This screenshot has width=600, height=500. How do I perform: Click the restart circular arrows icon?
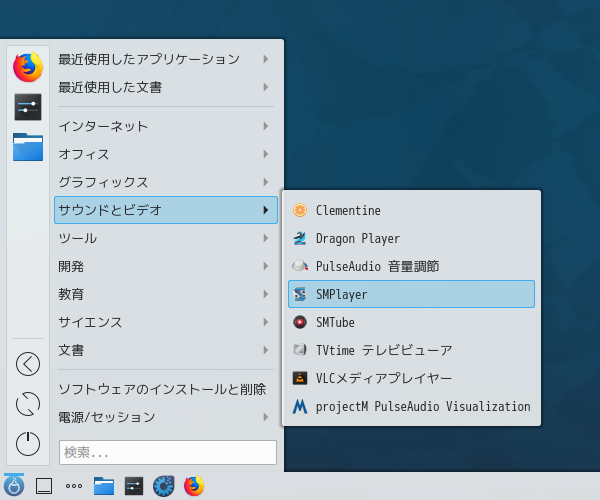click(28, 404)
